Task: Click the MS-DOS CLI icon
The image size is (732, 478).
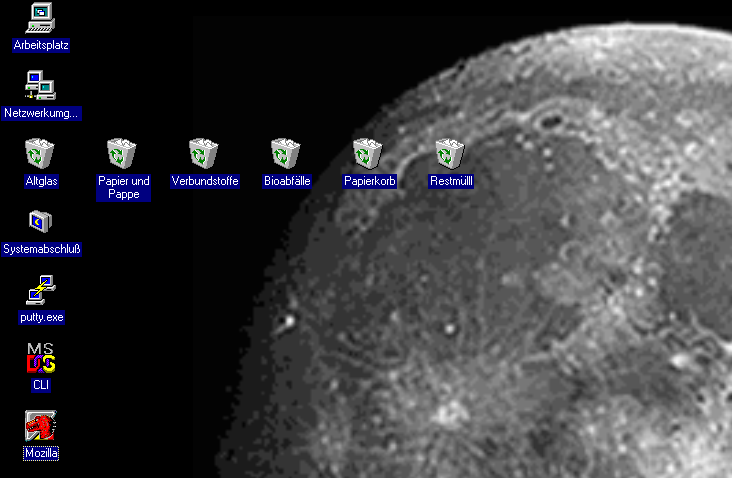Action: pyautogui.click(x=41, y=357)
